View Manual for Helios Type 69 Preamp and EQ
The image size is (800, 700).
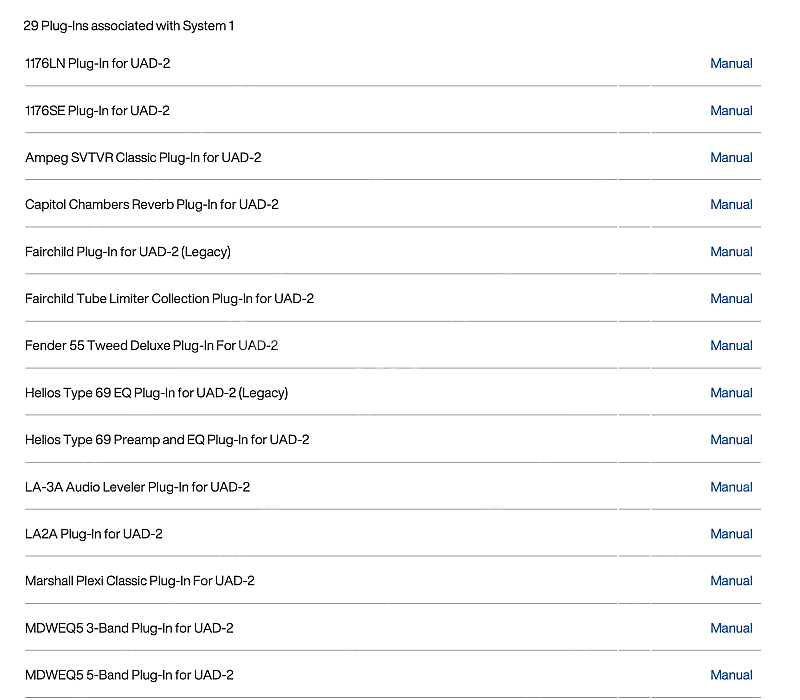(x=731, y=440)
